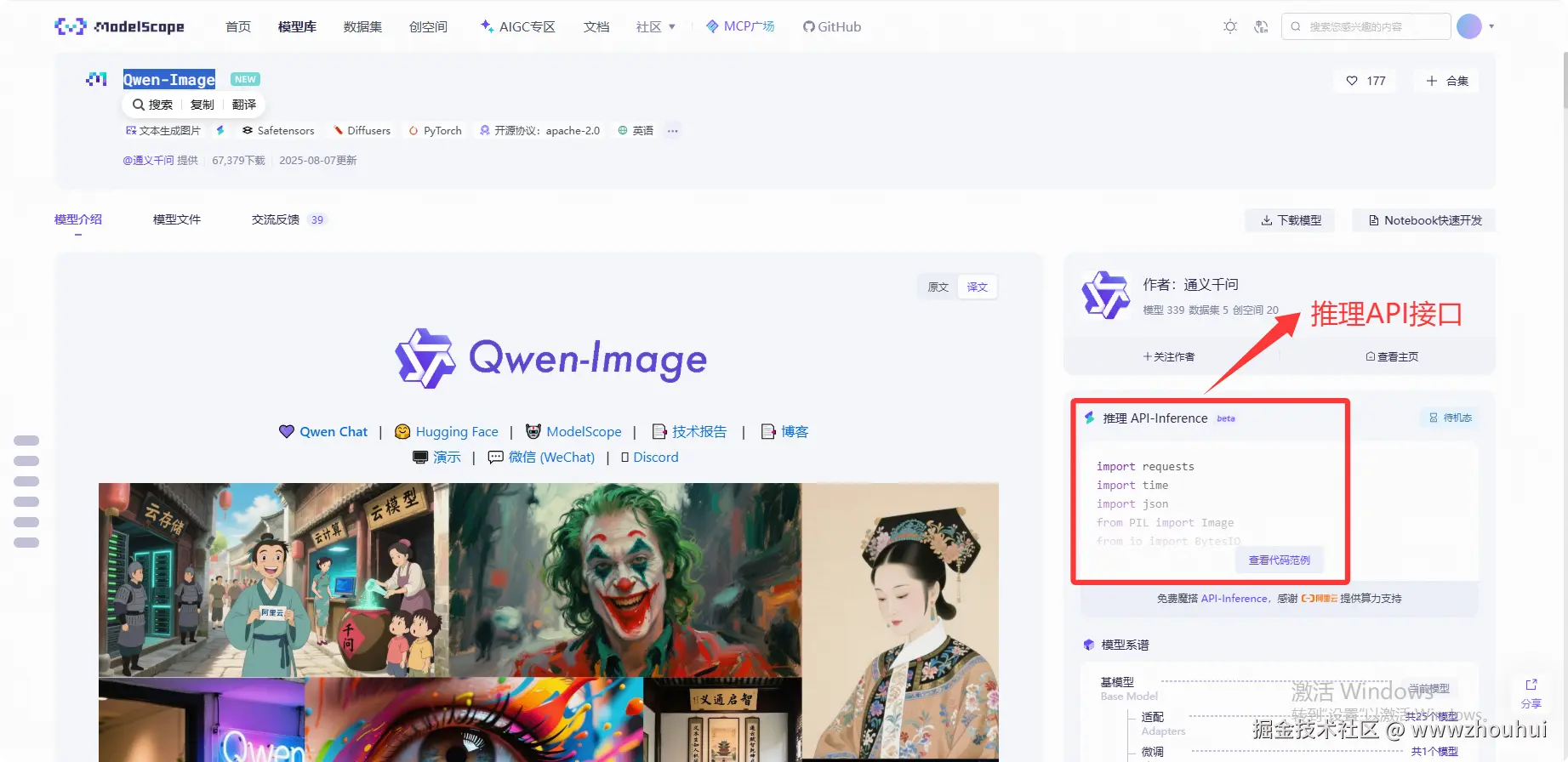Expand more tags with the ellipsis
The image size is (1568, 762).
tap(673, 130)
